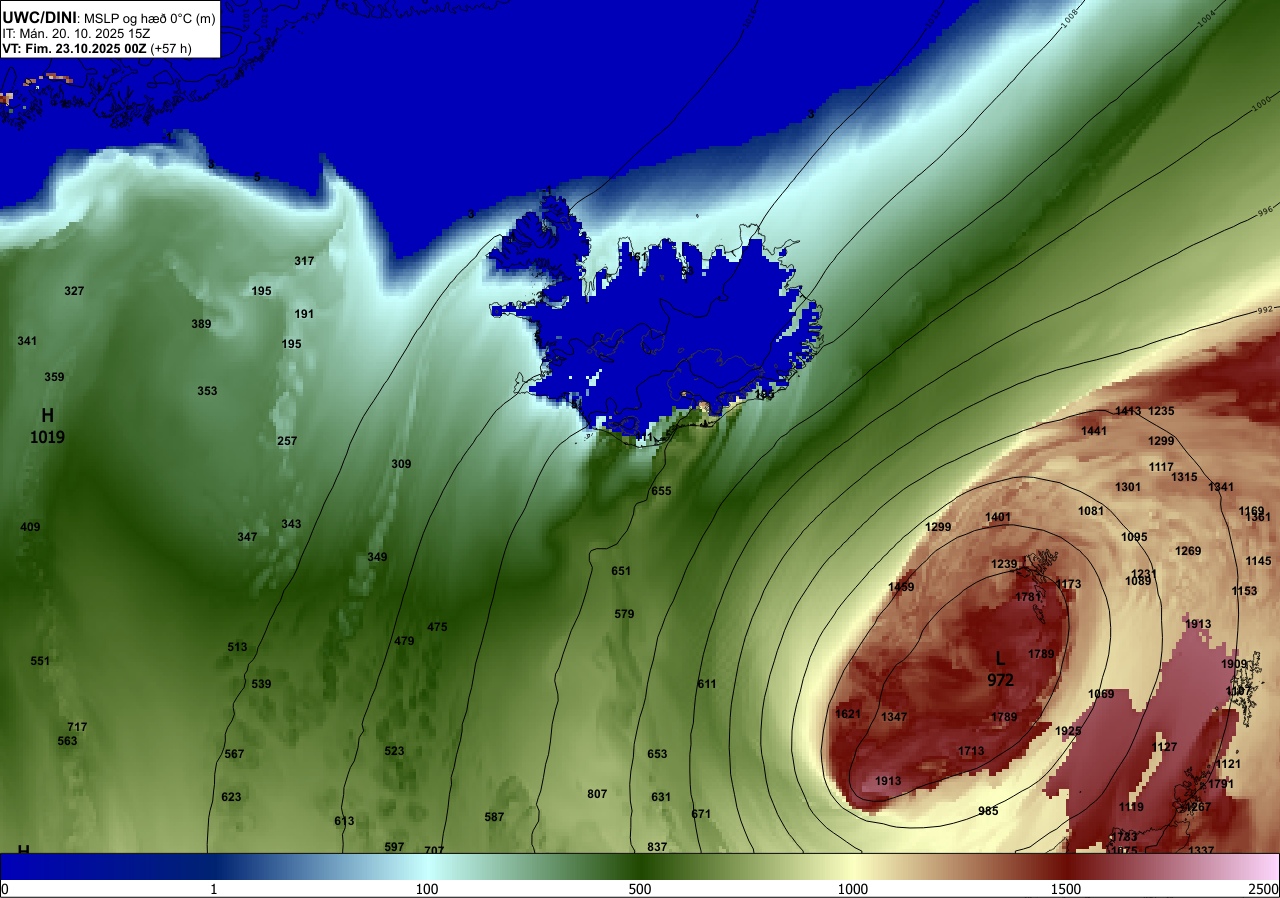The width and height of the screenshot is (1280, 898).
Task: Click the 1008 isobar contour label
Action: point(1071,18)
